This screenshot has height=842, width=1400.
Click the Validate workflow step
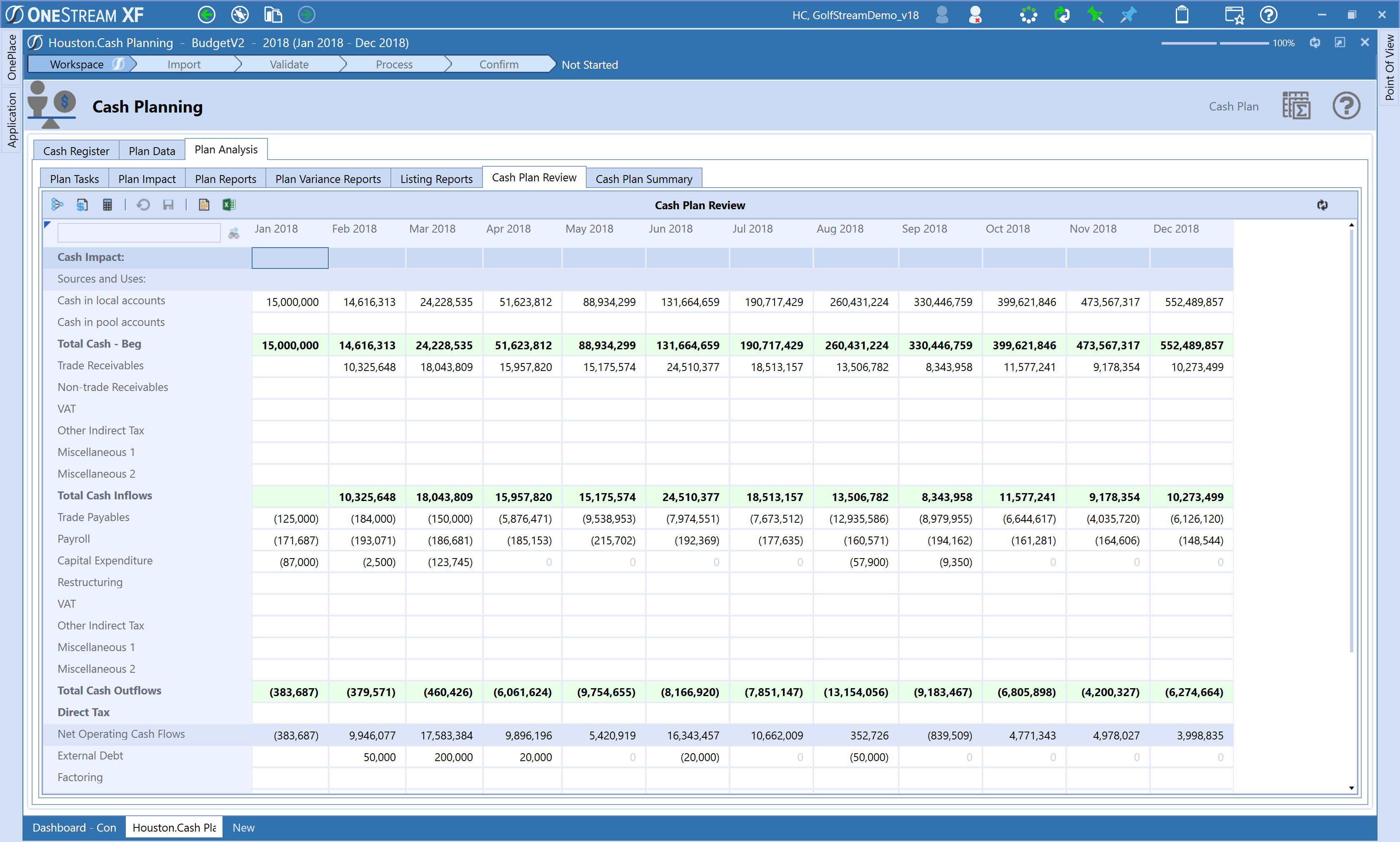[x=289, y=65]
